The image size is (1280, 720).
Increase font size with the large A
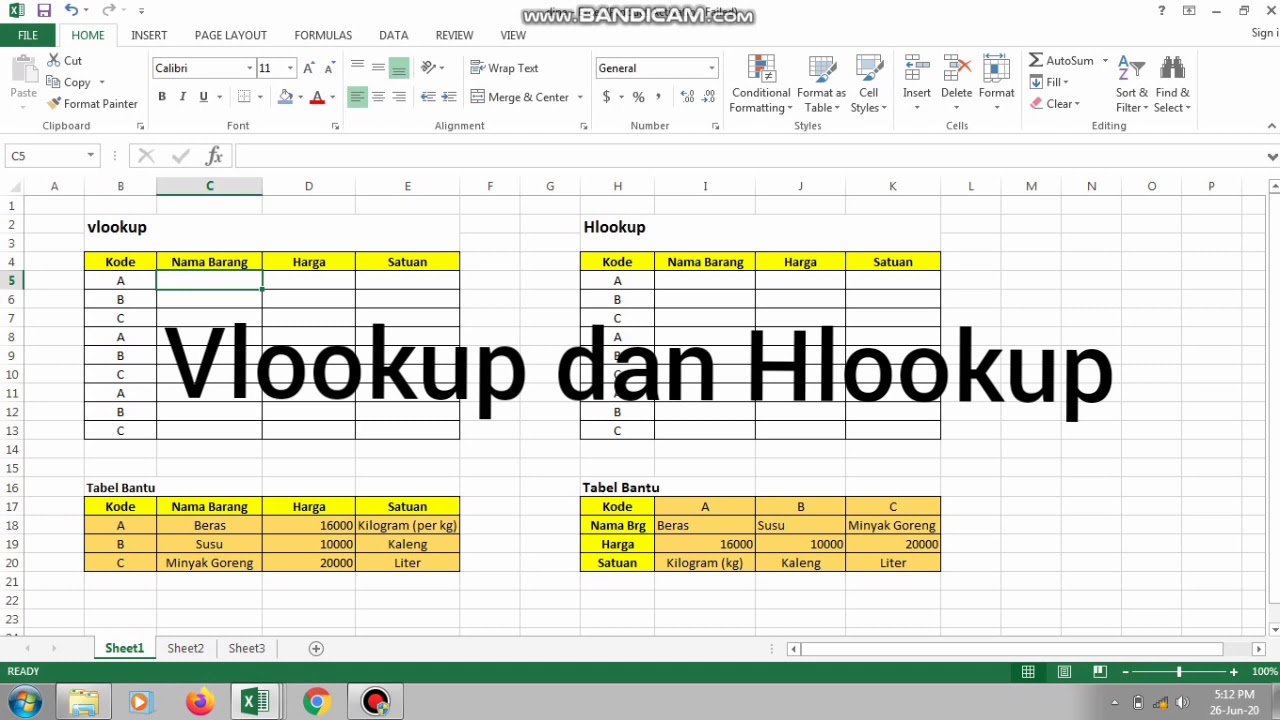[309, 68]
